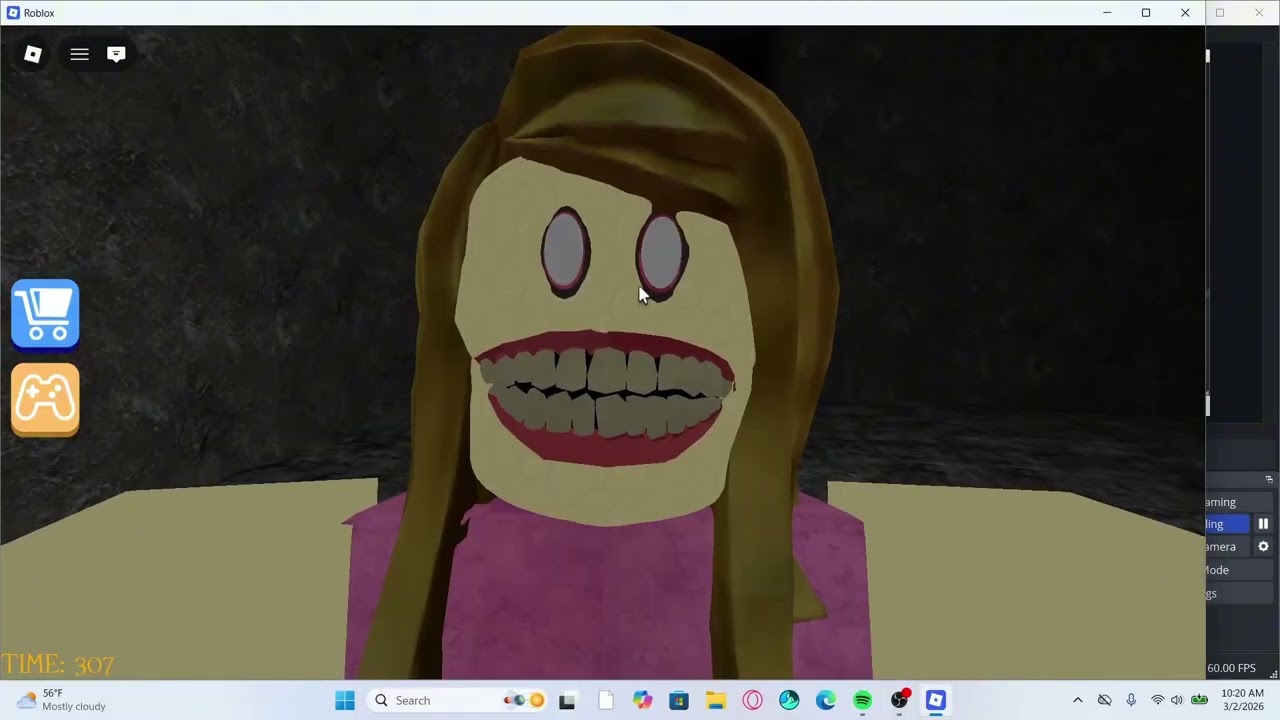Open Task View from the taskbar

click(567, 700)
